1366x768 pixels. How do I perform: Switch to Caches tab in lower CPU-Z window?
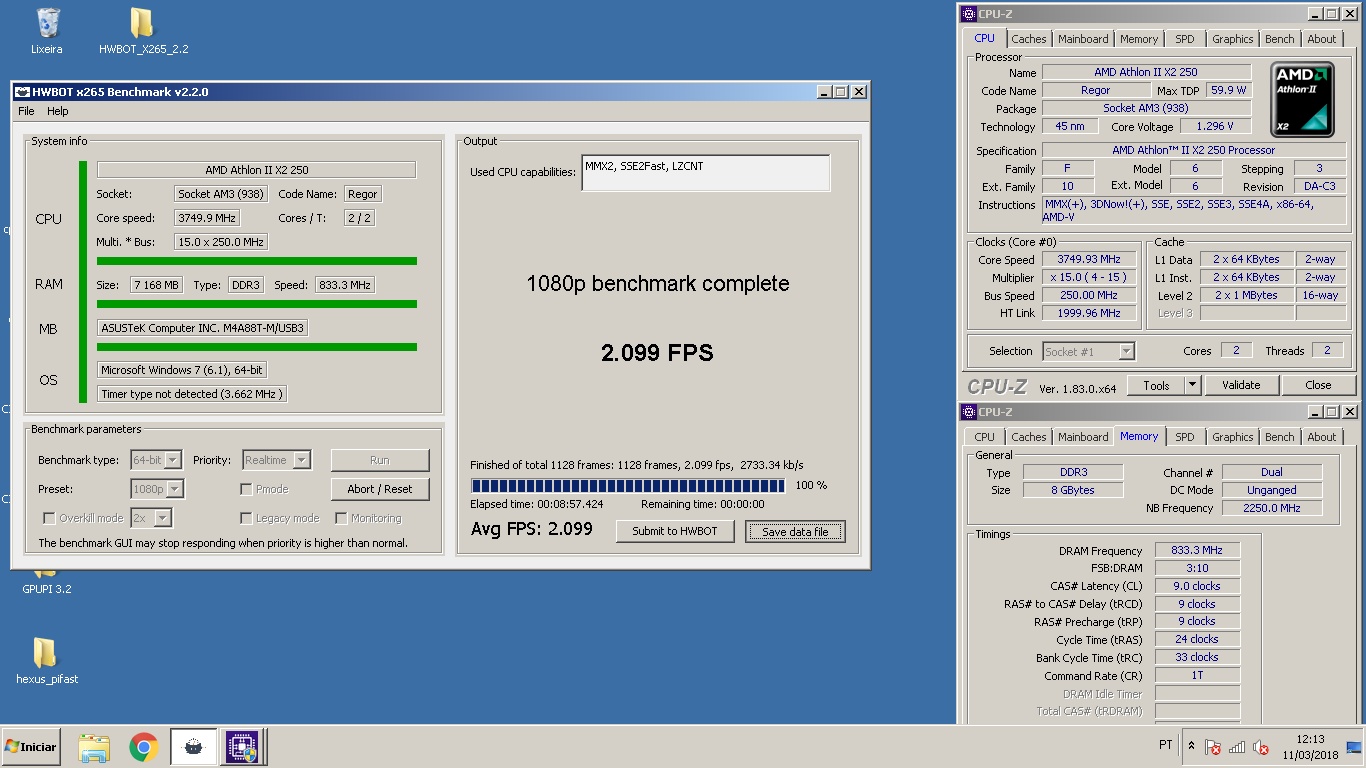tap(1028, 437)
